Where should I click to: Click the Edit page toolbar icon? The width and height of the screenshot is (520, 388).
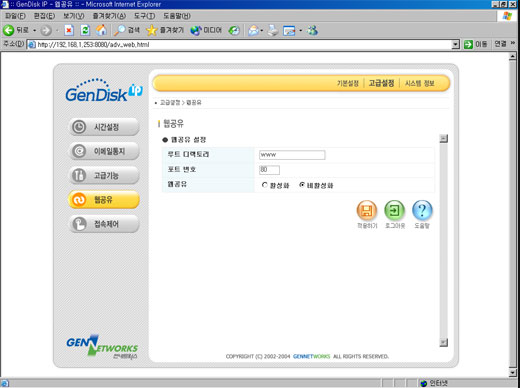click(289, 31)
